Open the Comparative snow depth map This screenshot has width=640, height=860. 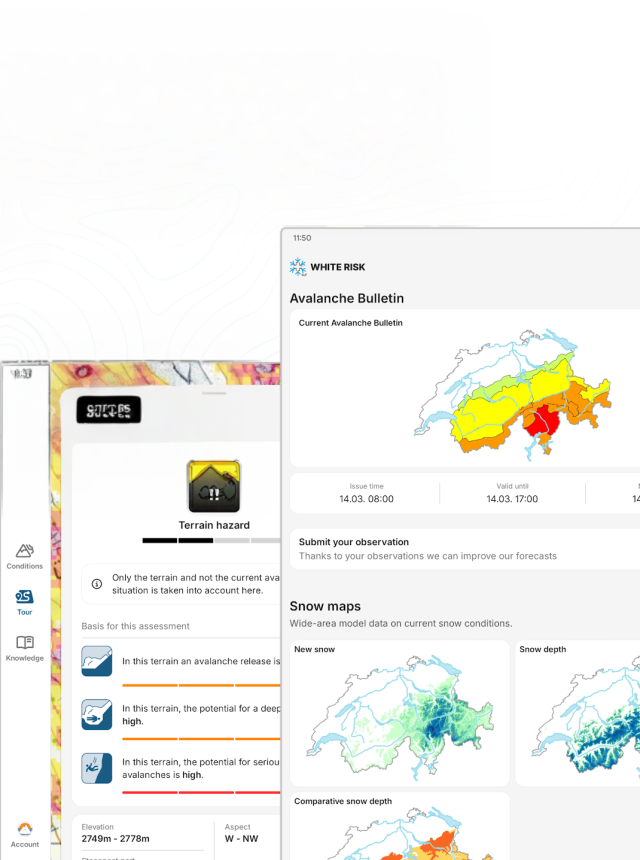[398, 830]
